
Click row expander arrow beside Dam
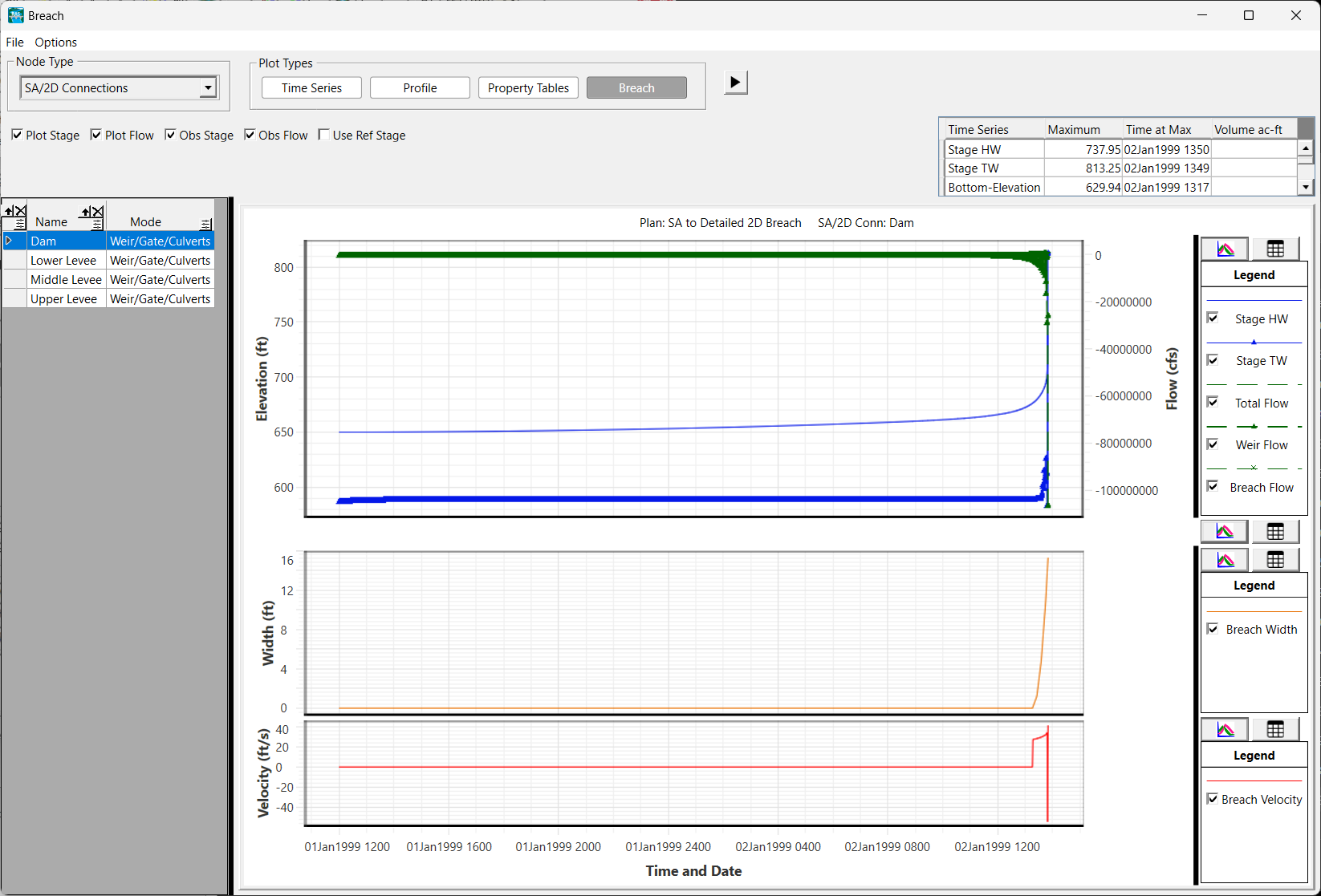10,241
